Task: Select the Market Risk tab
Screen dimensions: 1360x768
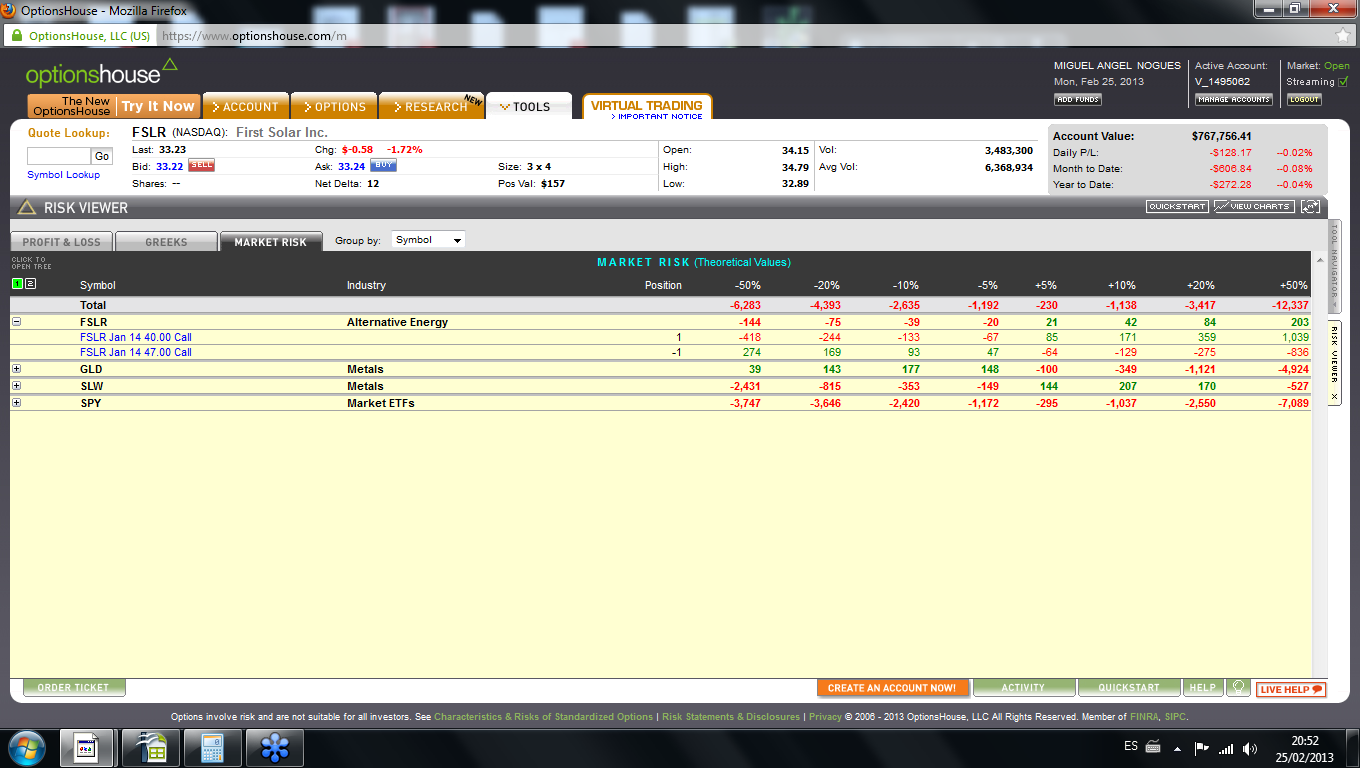Action: tap(271, 242)
